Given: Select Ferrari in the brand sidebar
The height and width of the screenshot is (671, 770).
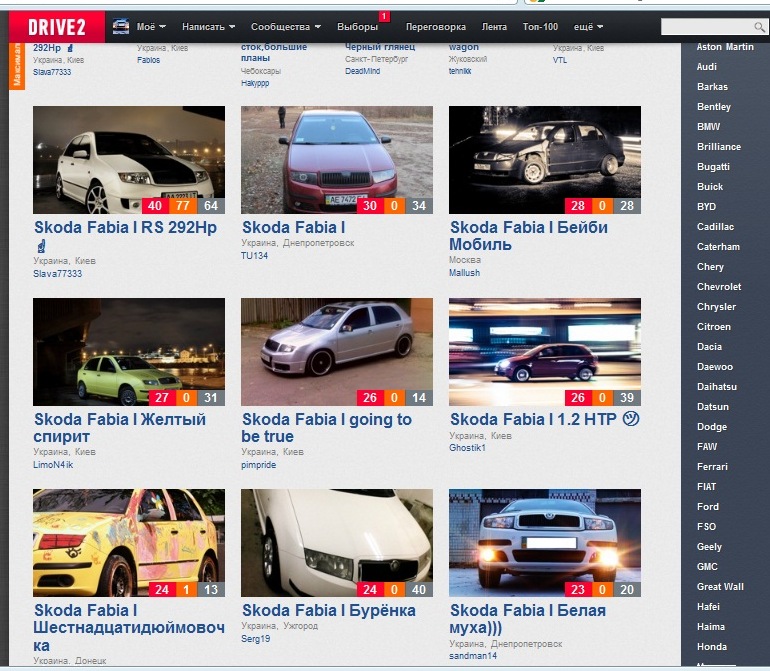Looking at the screenshot, I should (x=712, y=467).
